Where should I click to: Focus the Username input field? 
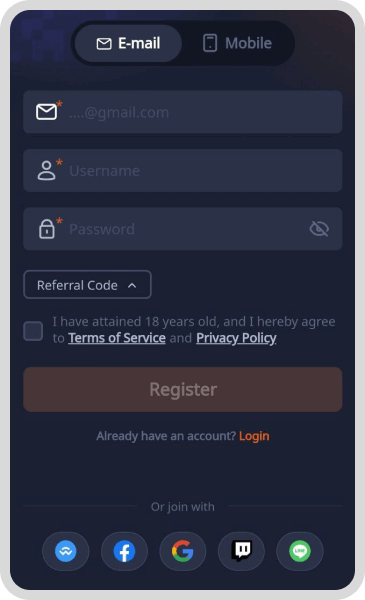(182, 171)
